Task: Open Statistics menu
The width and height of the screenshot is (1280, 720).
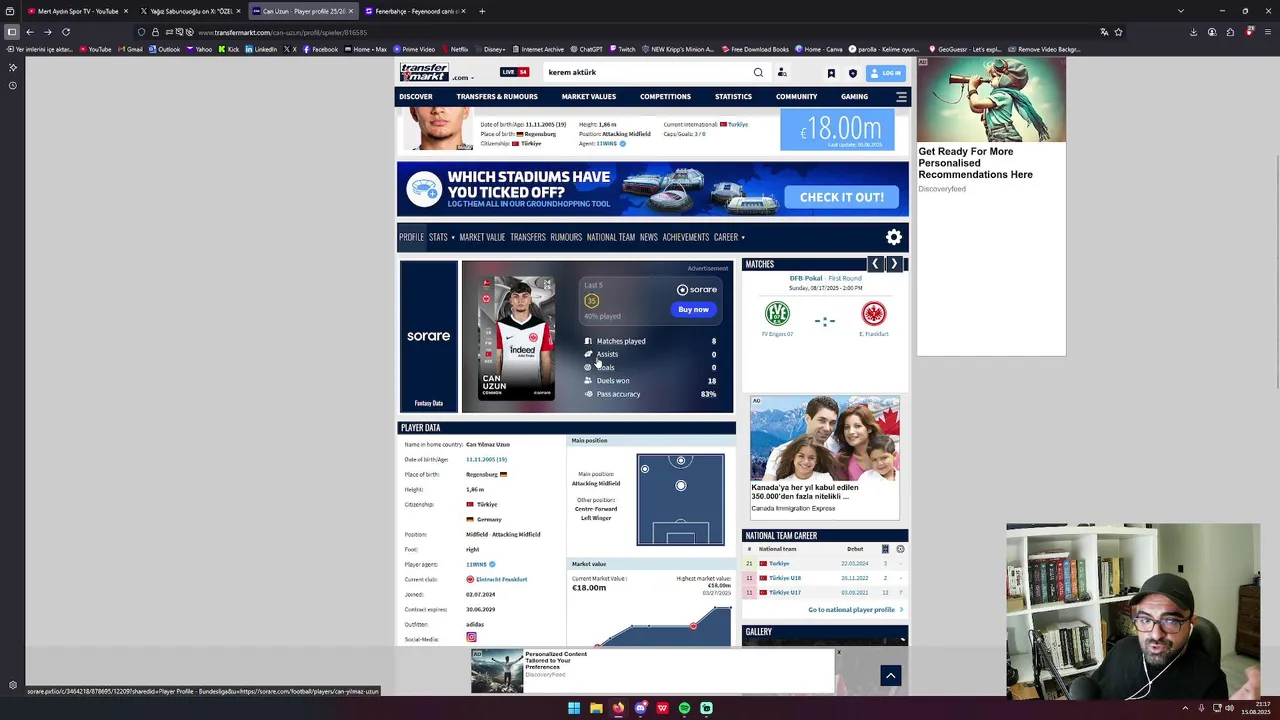Action: pyautogui.click(x=733, y=97)
